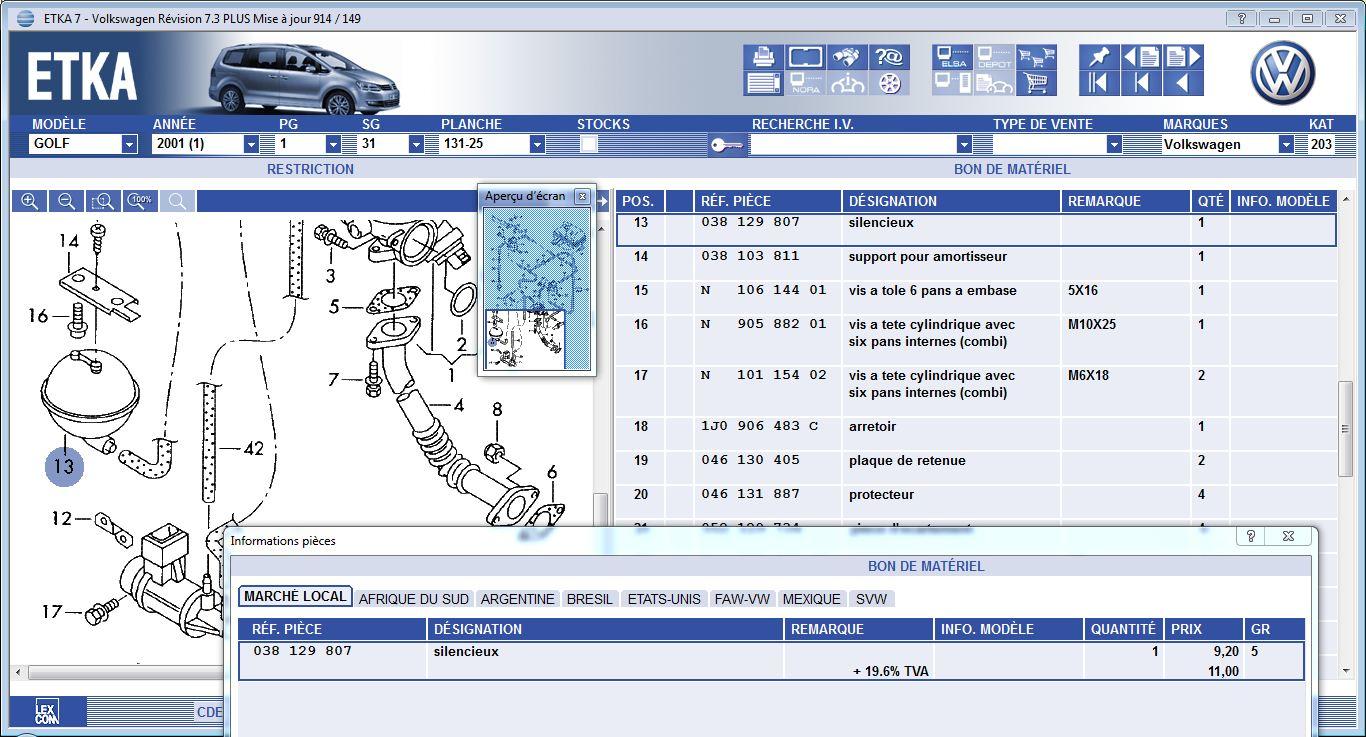Click the KAT field 203
This screenshot has width=1366, height=737.
[1321, 144]
